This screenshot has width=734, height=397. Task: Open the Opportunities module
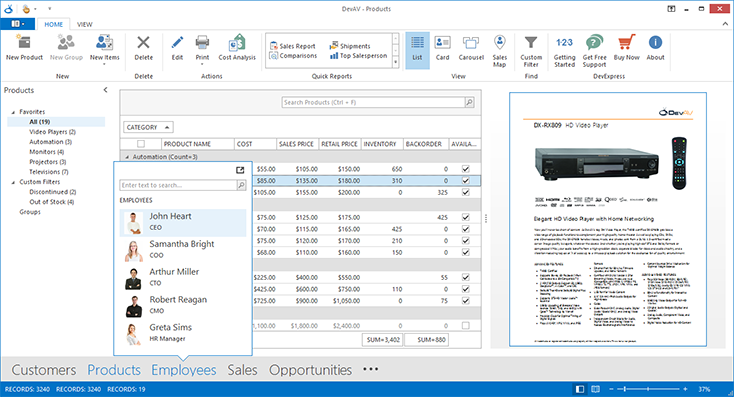click(x=310, y=370)
